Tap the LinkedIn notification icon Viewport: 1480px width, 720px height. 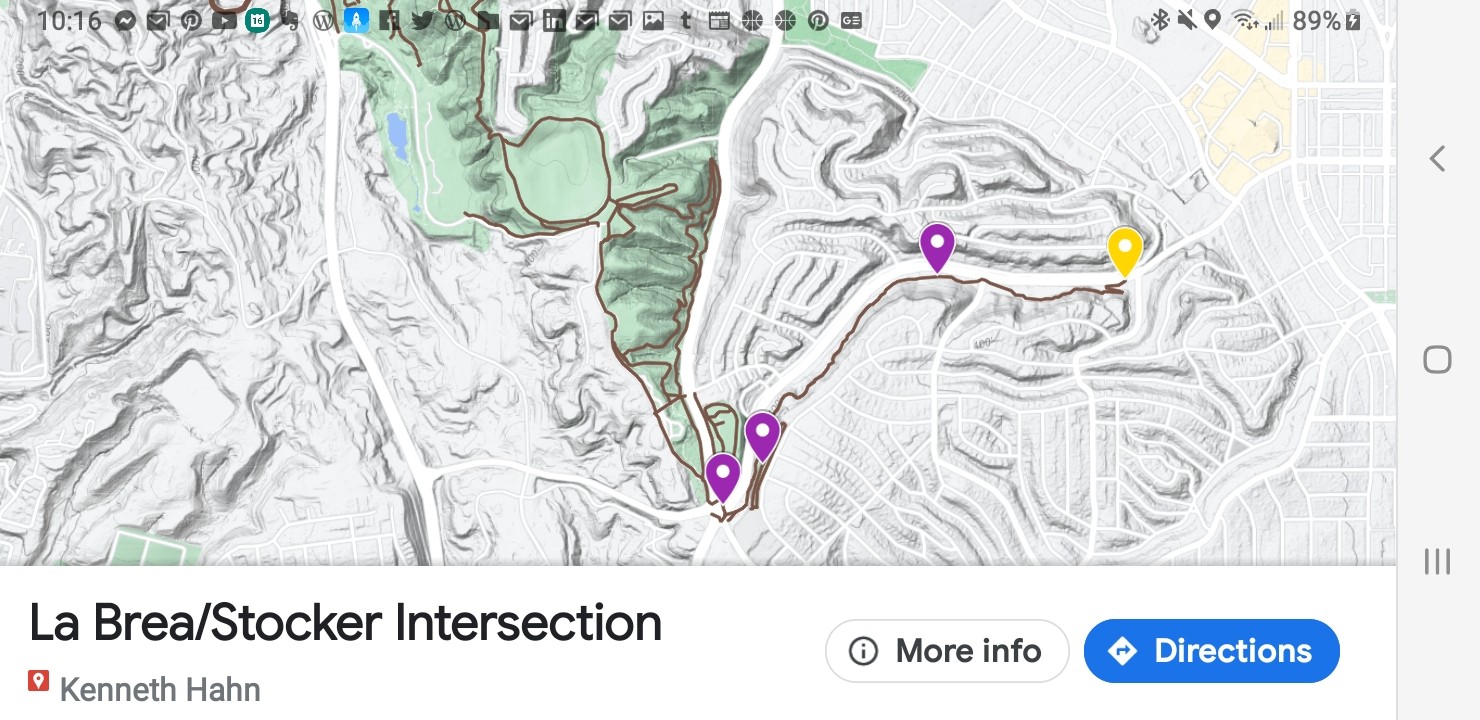554,20
